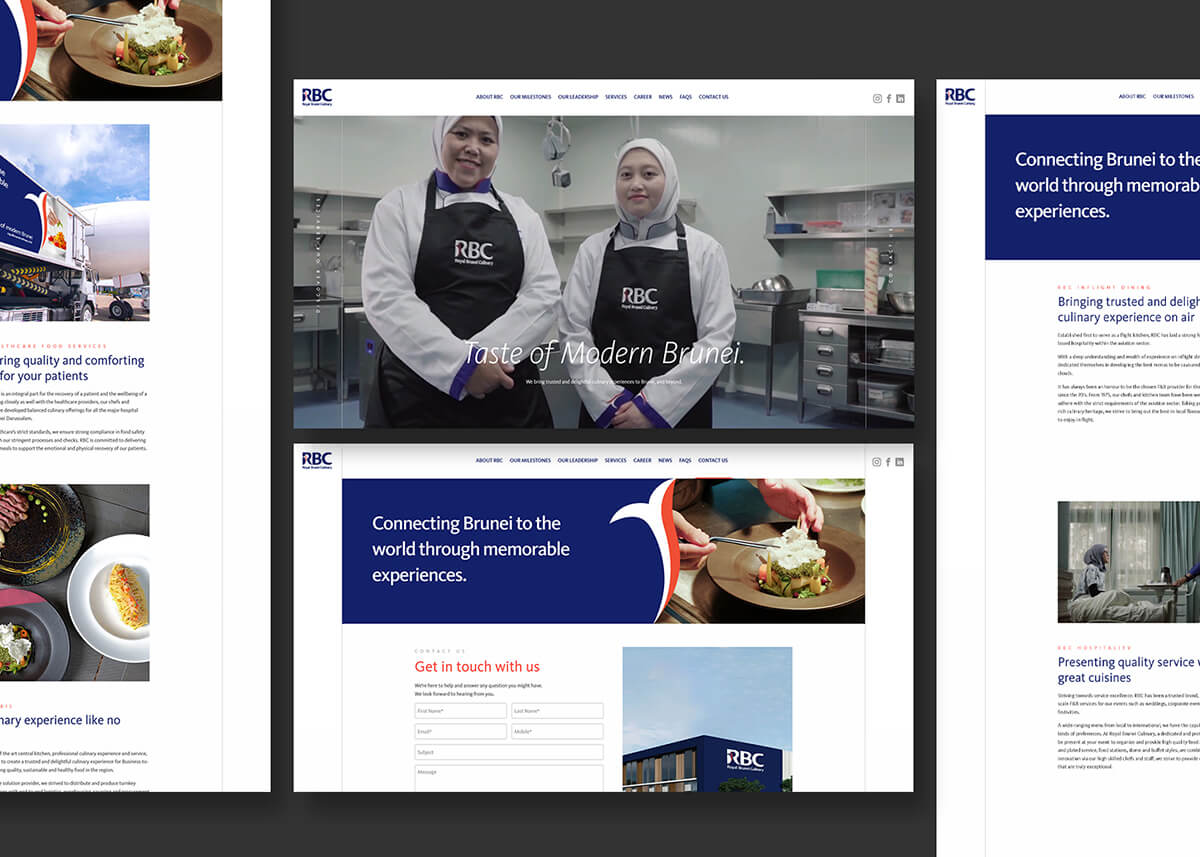Click Our Milestones on the right-side page header
Image resolution: width=1200 pixels, height=857 pixels.
tap(1174, 97)
